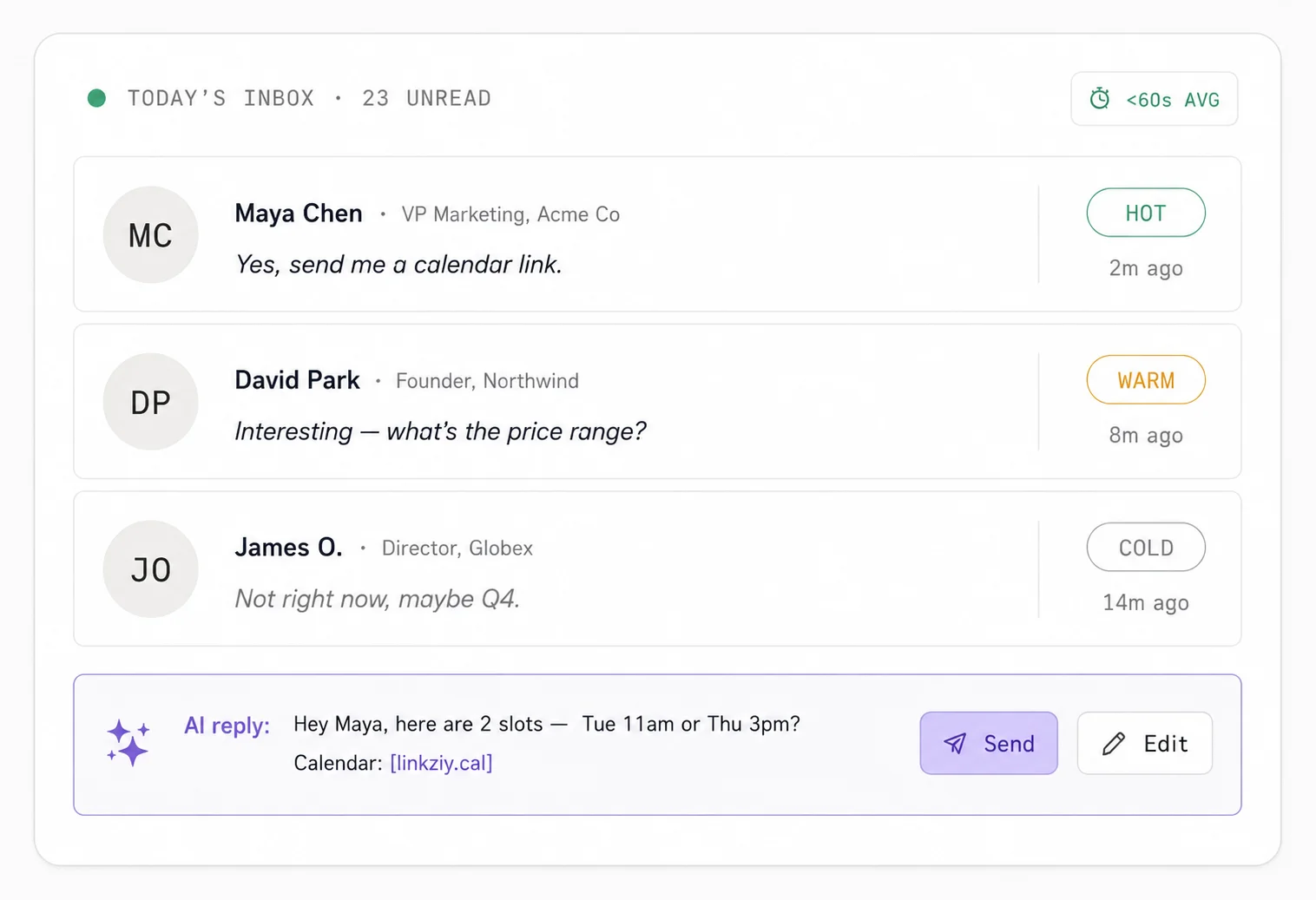Image resolution: width=1316 pixels, height=900 pixels.
Task: Click the MC avatar for Maya Chen
Action: pos(150,234)
